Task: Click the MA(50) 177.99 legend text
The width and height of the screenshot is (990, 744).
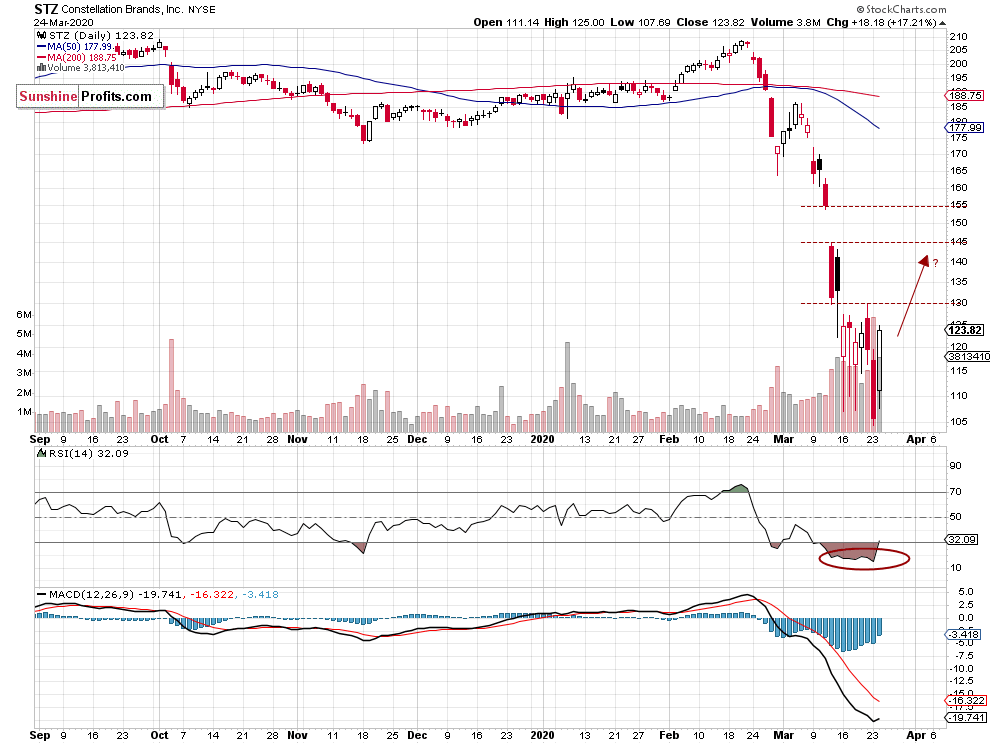Action: pyautogui.click(x=80, y=47)
